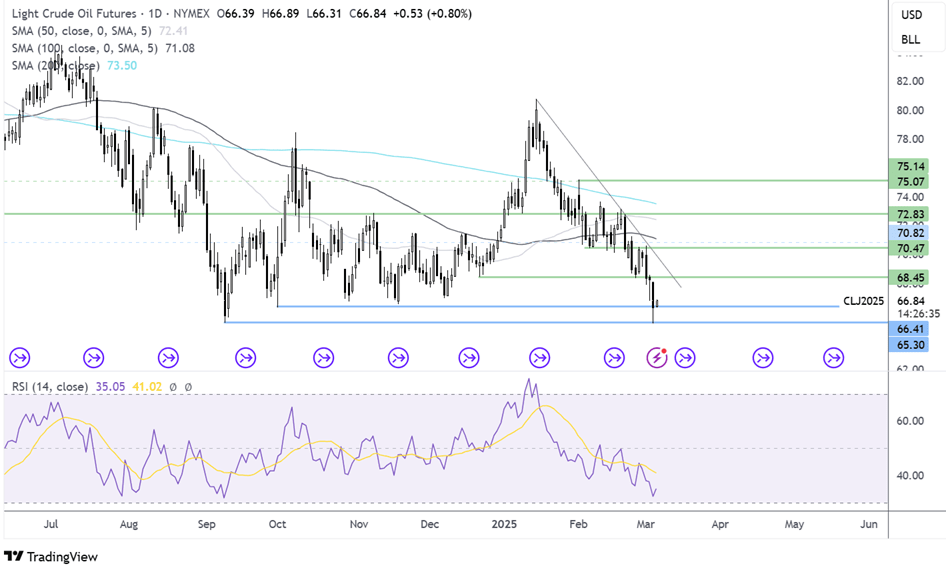Click the Jun label on time axis
This screenshot has height=571, width=946.
click(x=868, y=524)
